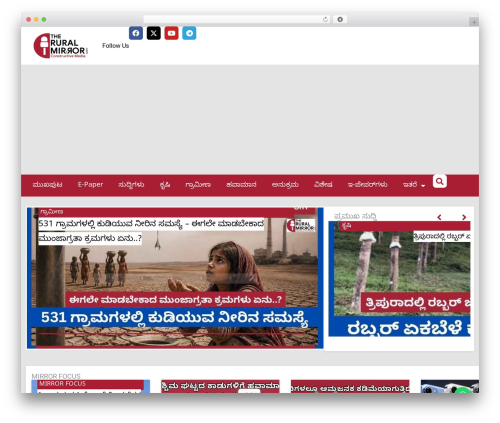Open the search icon in navigation bar
This screenshot has width=500, height=423.
click(x=440, y=181)
